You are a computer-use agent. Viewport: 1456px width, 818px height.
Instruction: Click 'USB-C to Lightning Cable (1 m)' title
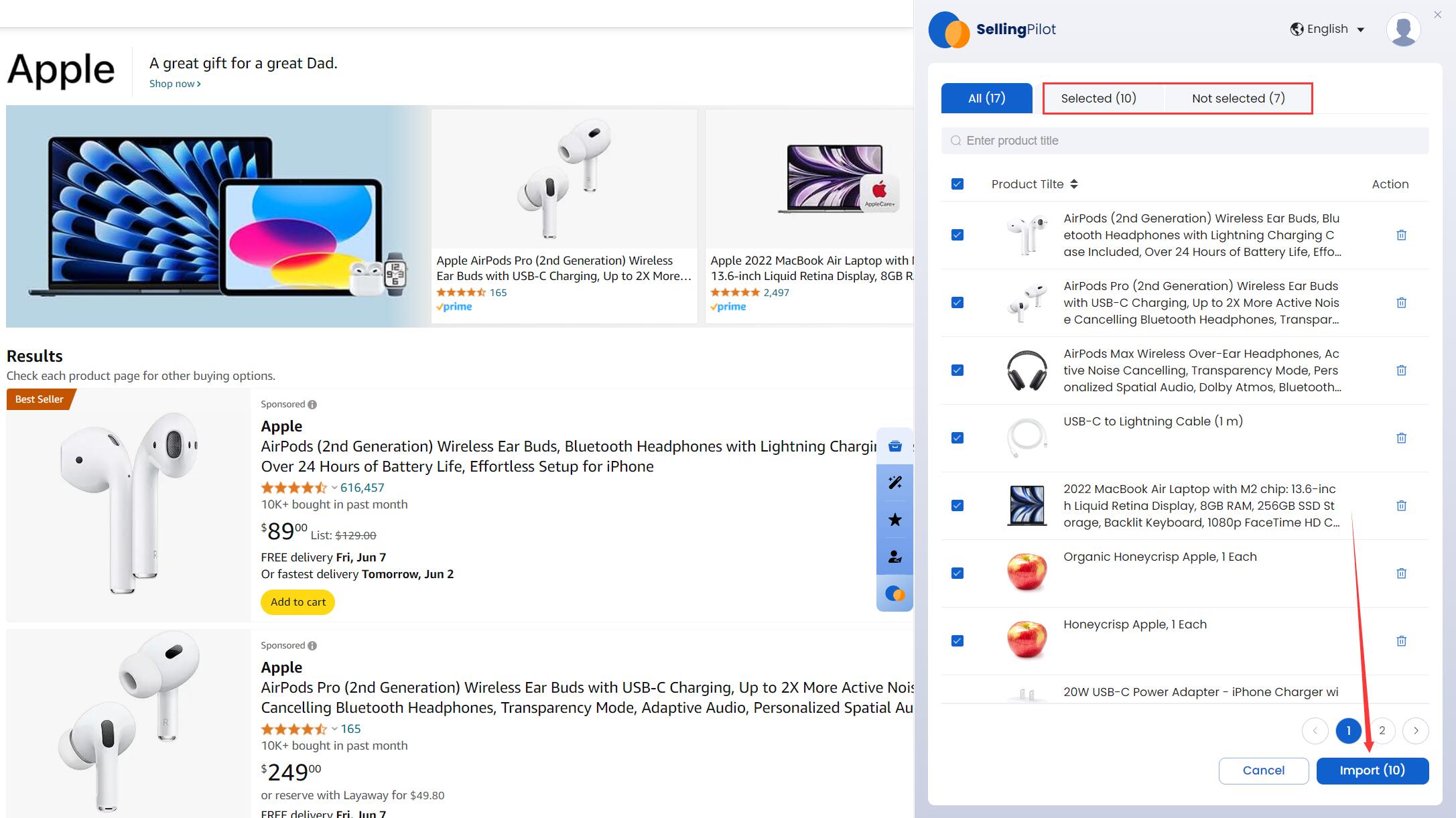click(1152, 421)
